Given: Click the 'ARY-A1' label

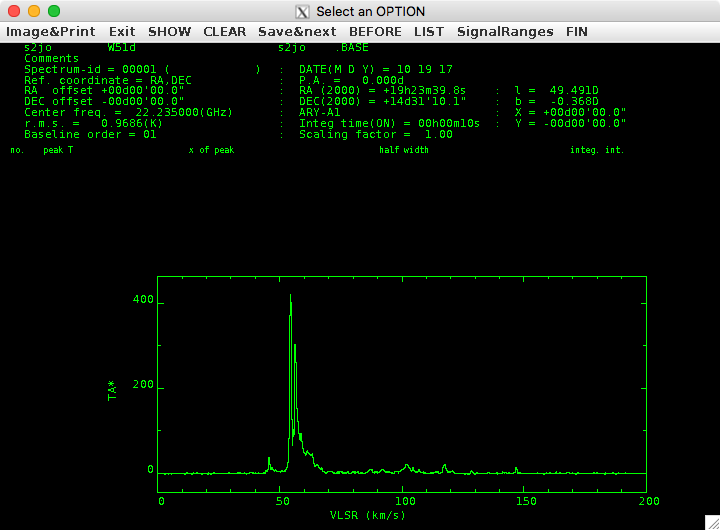Looking at the screenshot, I should click(320, 113).
